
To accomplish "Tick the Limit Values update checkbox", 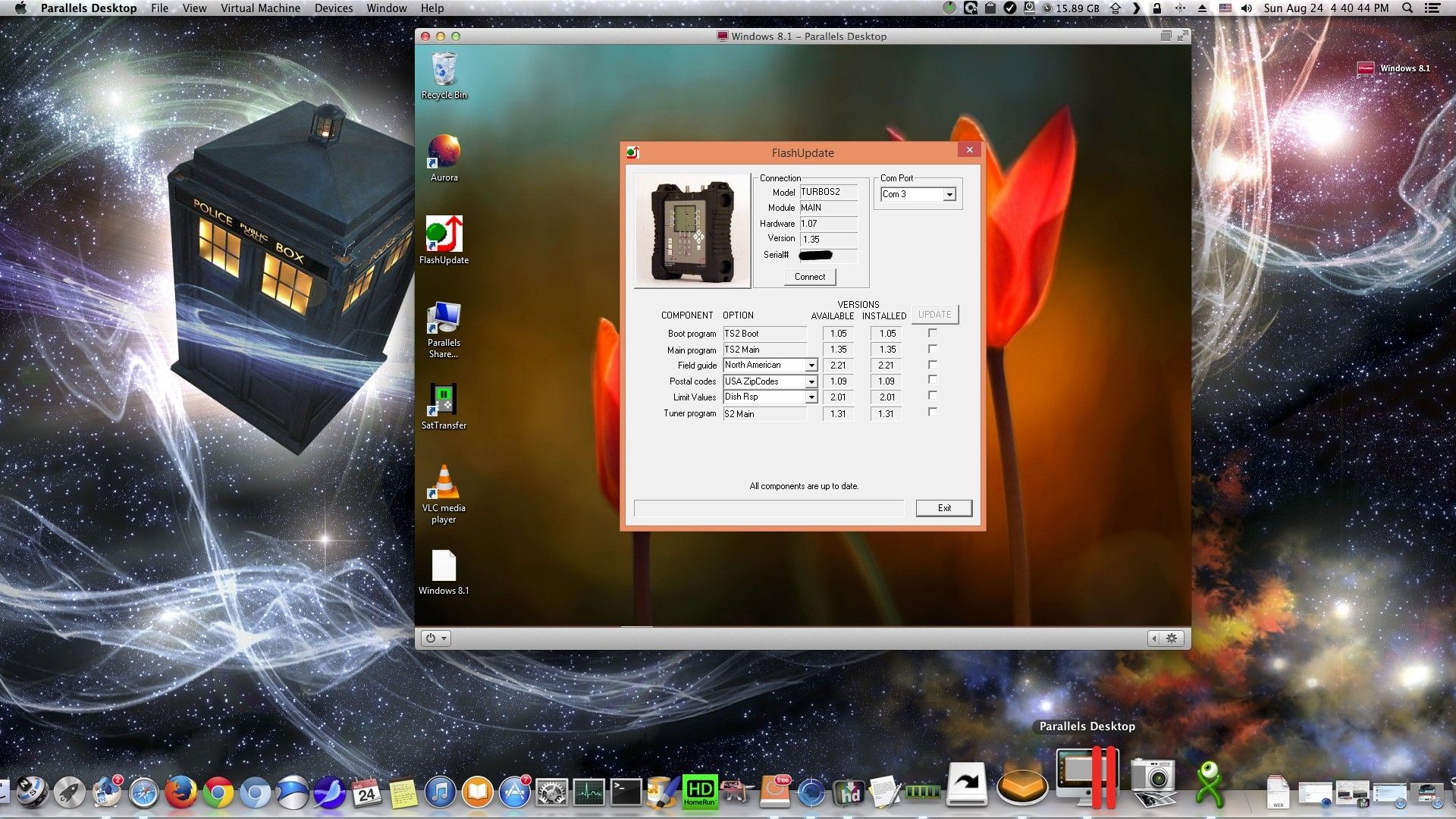I will (933, 396).
